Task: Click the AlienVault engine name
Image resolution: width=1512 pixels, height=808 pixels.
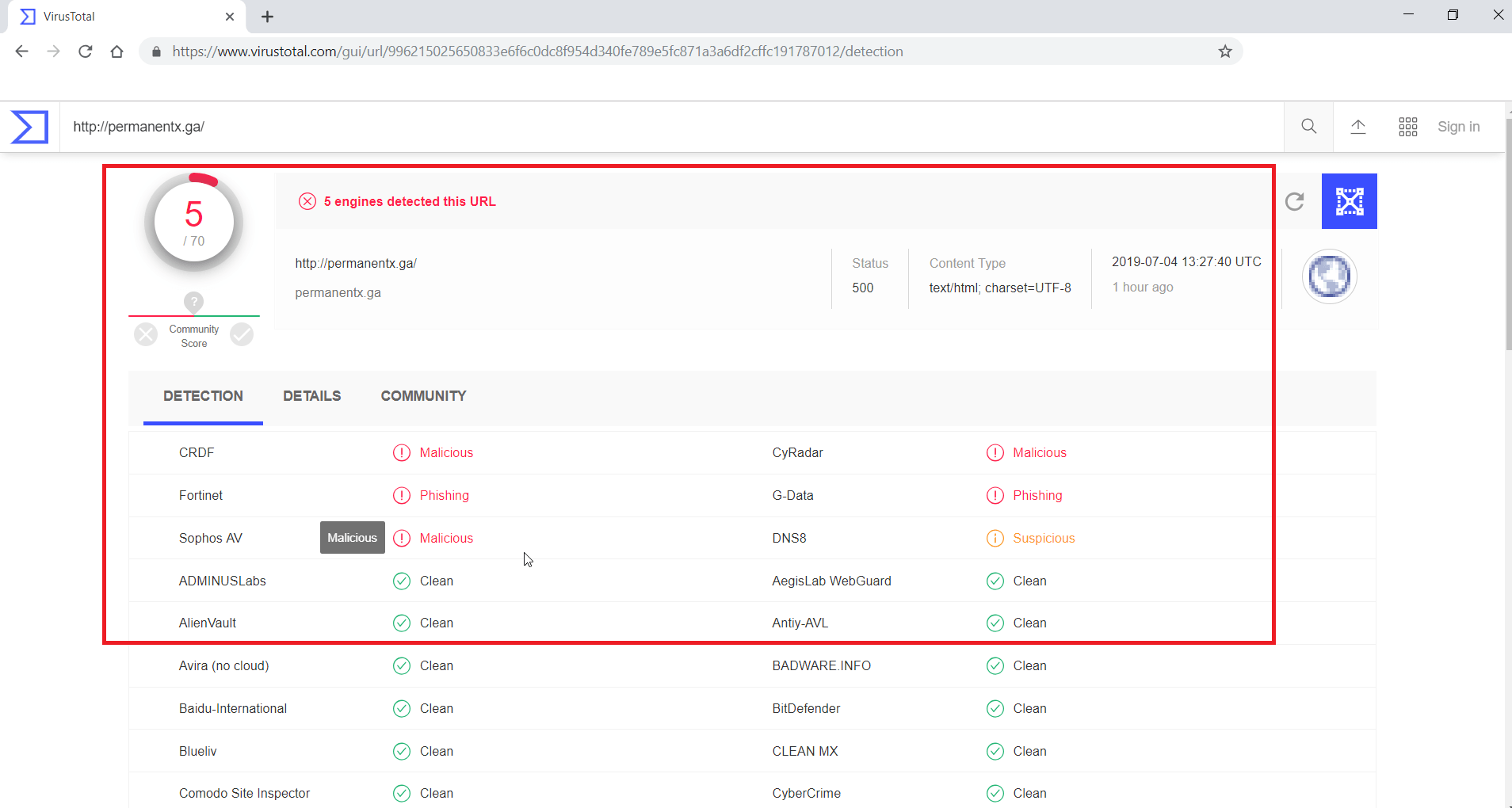Action: [x=208, y=623]
